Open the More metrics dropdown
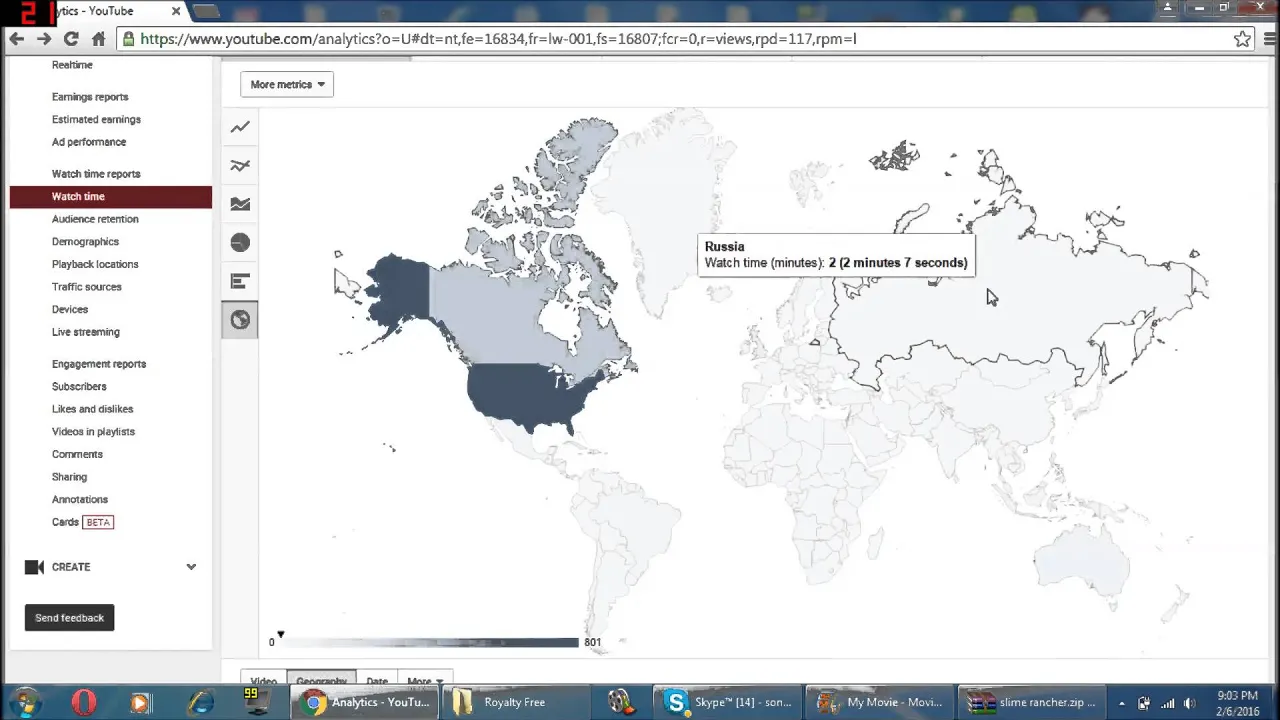 coord(287,85)
